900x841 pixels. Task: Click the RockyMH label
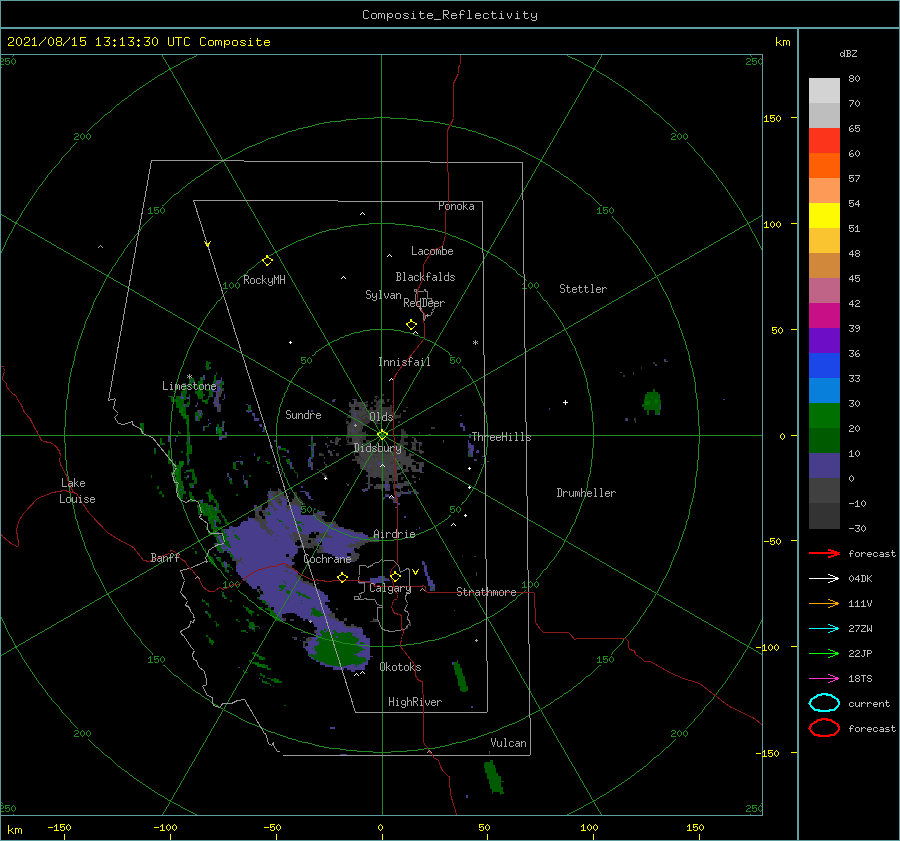pyautogui.click(x=264, y=280)
